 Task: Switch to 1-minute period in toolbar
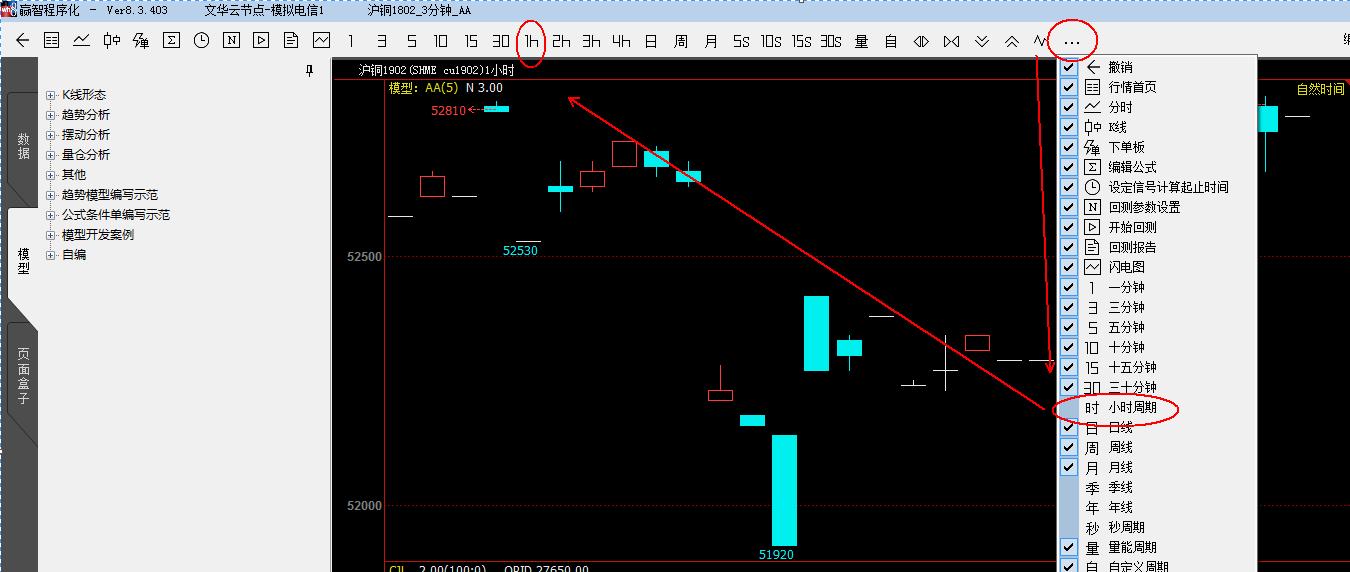(x=351, y=41)
